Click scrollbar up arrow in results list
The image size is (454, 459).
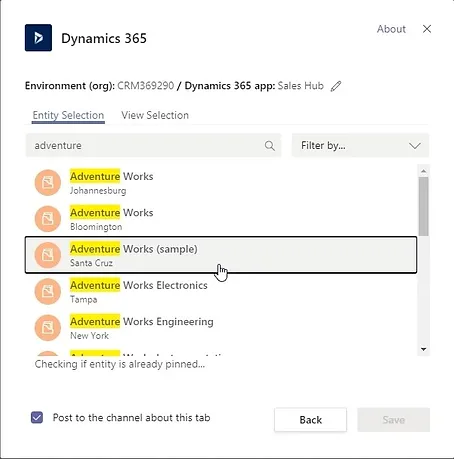pyautogui.click(x=424, y=171)
